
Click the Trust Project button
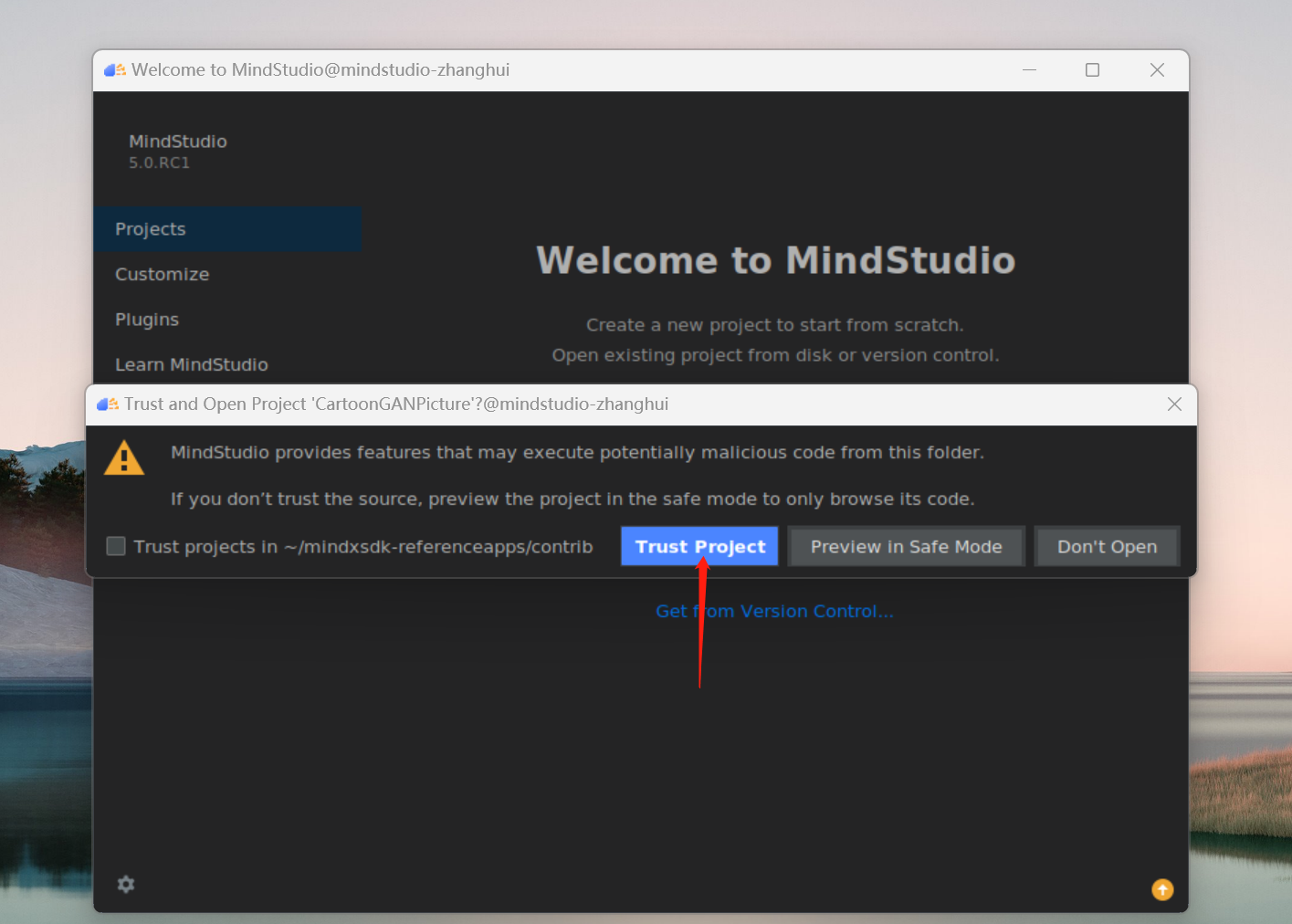pos(699,546)
